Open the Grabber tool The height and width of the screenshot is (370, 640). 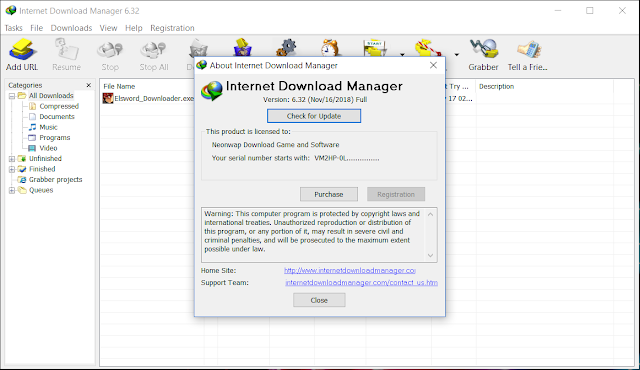pos(483,55)
